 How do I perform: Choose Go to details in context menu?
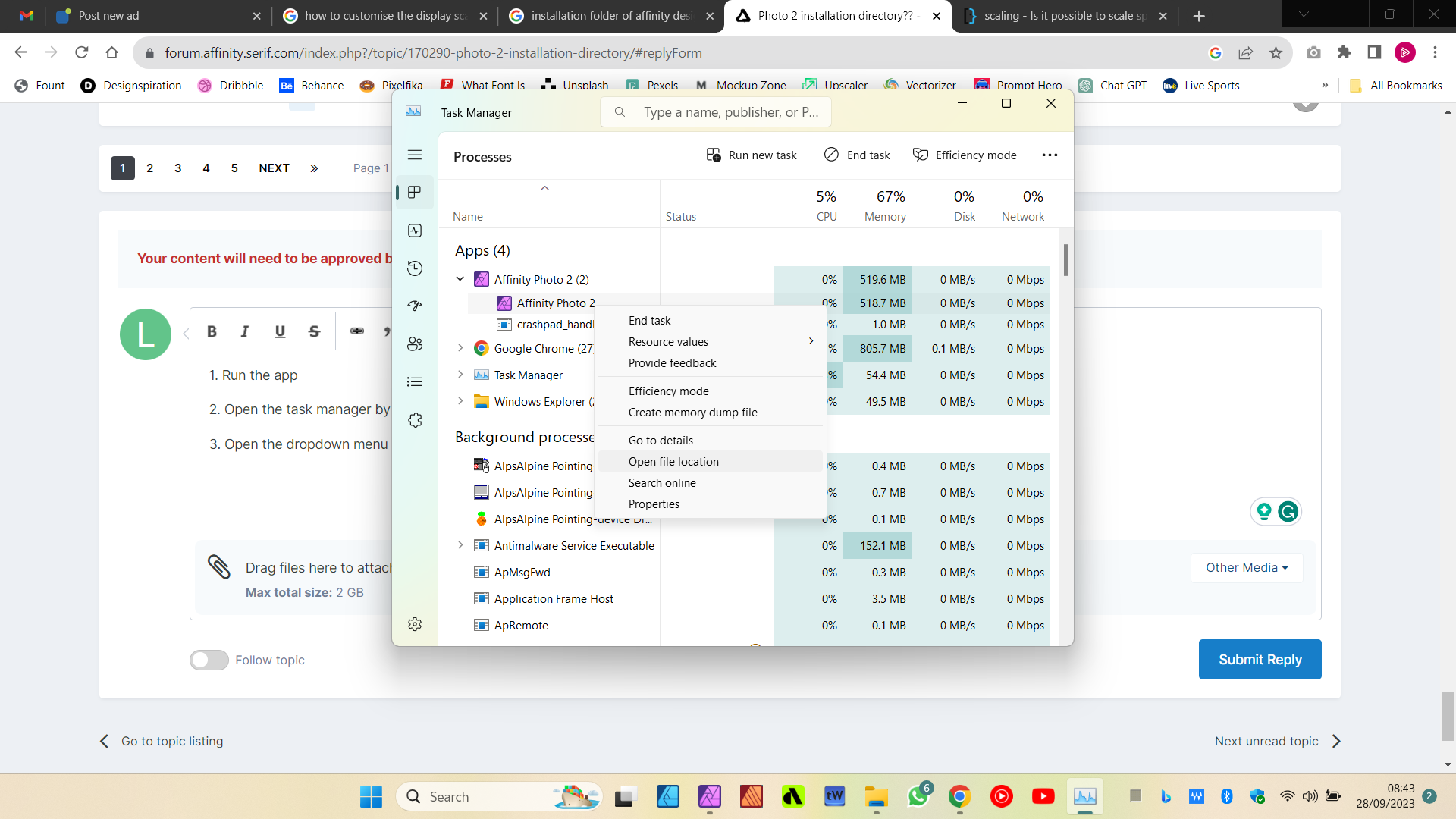coord(661,440)
